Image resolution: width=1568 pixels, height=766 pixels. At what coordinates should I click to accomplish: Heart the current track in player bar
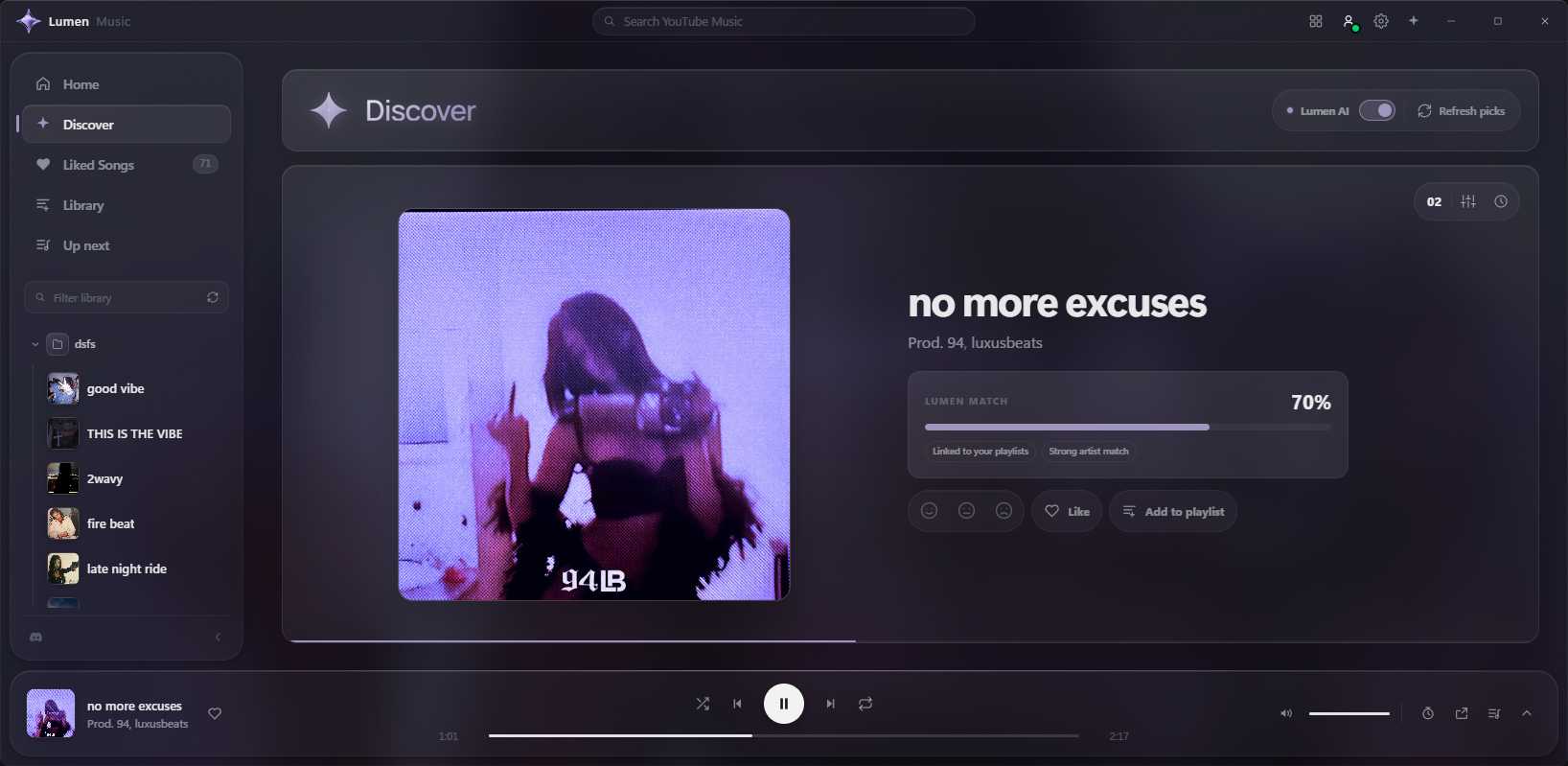(x=215, y=713)
